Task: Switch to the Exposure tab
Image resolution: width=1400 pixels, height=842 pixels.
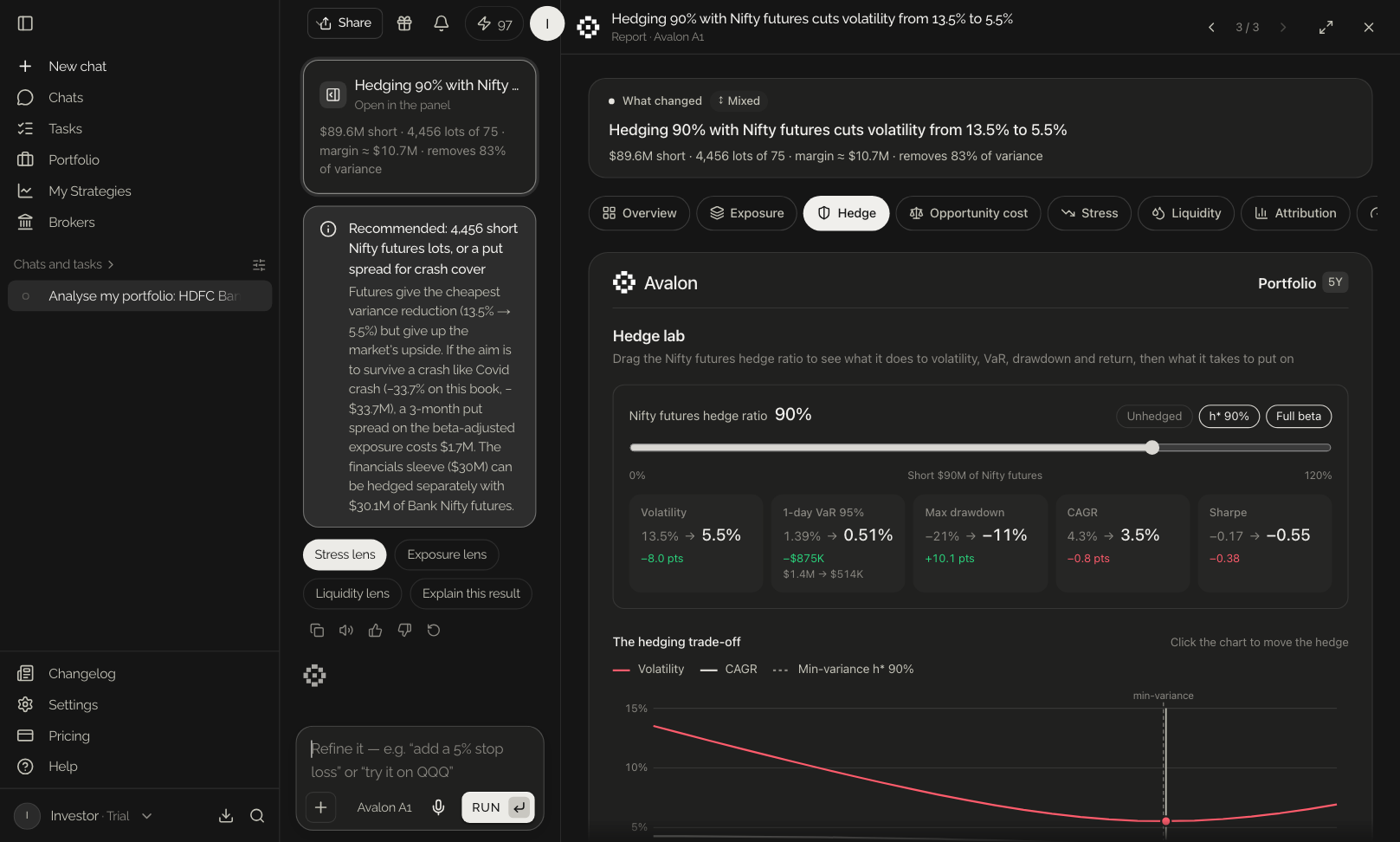Action: click(x=746, y=213)
